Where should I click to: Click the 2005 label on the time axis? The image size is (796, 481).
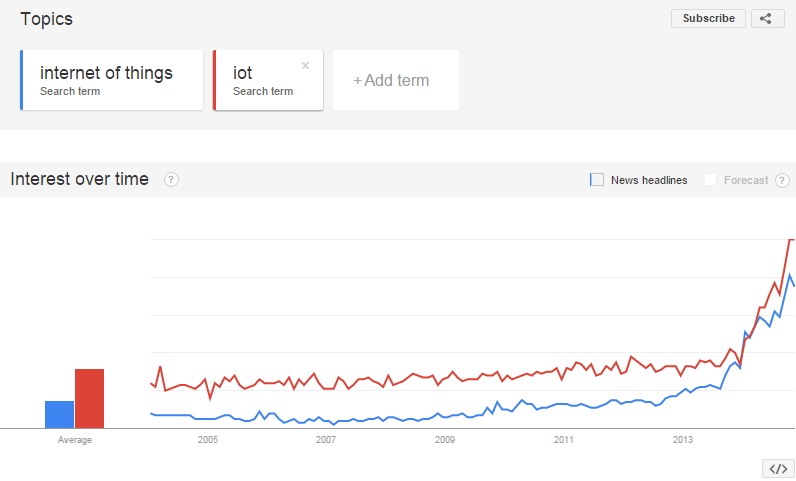tap(208, 440)
